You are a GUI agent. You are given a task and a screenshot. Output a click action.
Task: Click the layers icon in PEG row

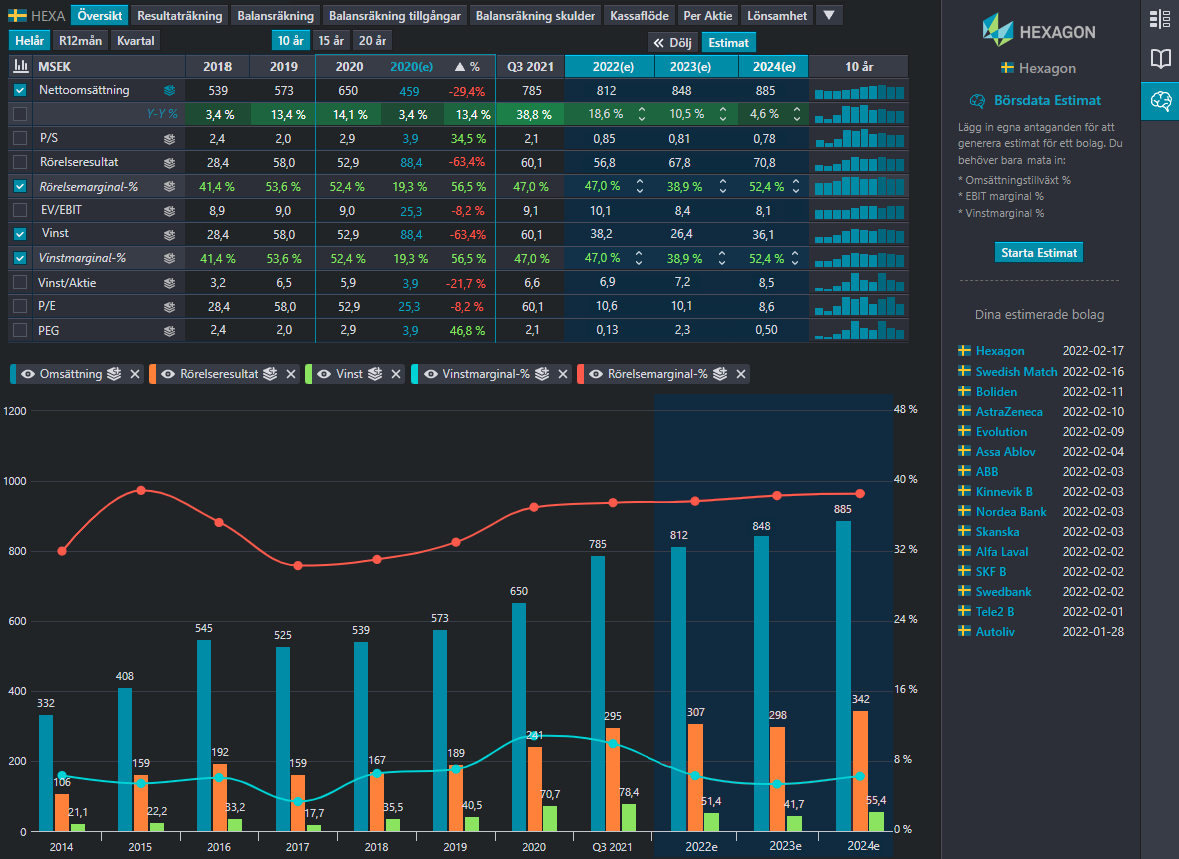coord(169,331)
